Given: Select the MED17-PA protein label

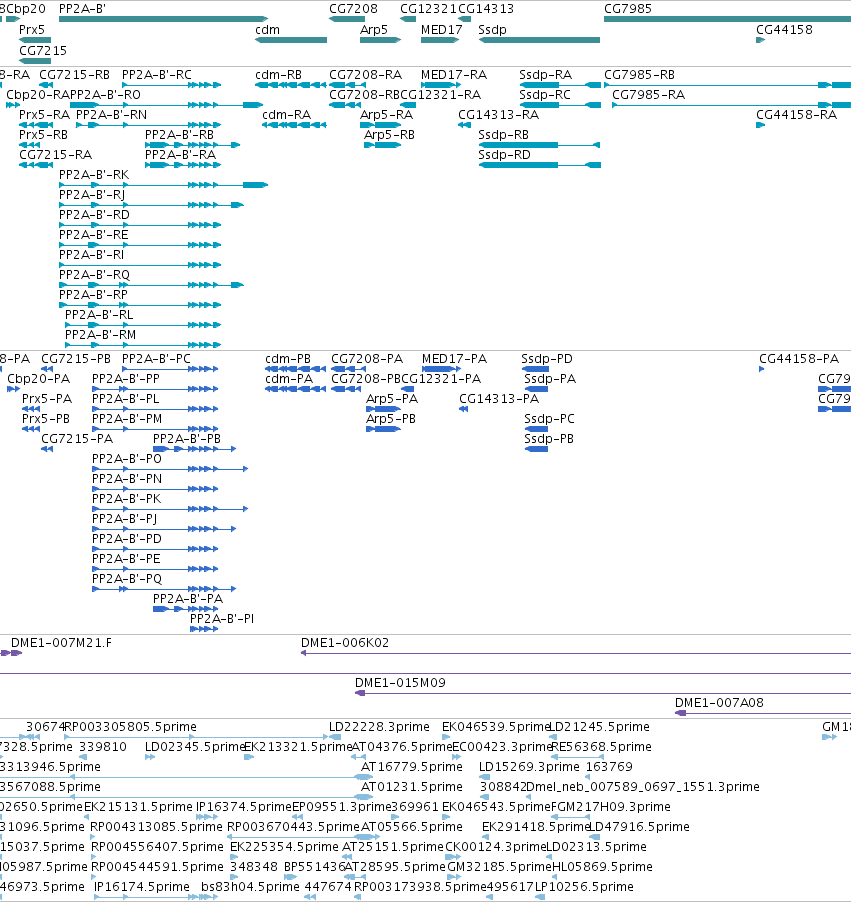Looking at the screenshot, I should pos(454,358).
